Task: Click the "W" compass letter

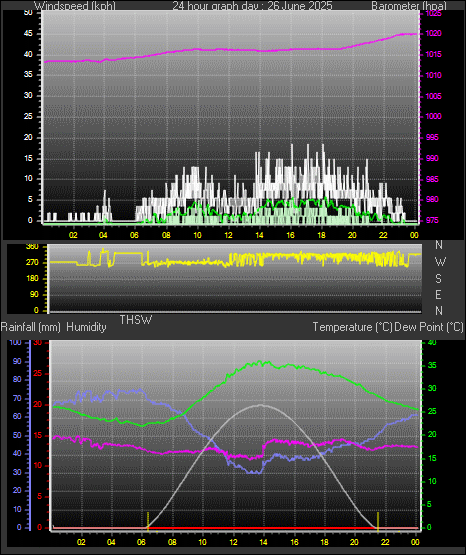Action: (x=440, y=262)
